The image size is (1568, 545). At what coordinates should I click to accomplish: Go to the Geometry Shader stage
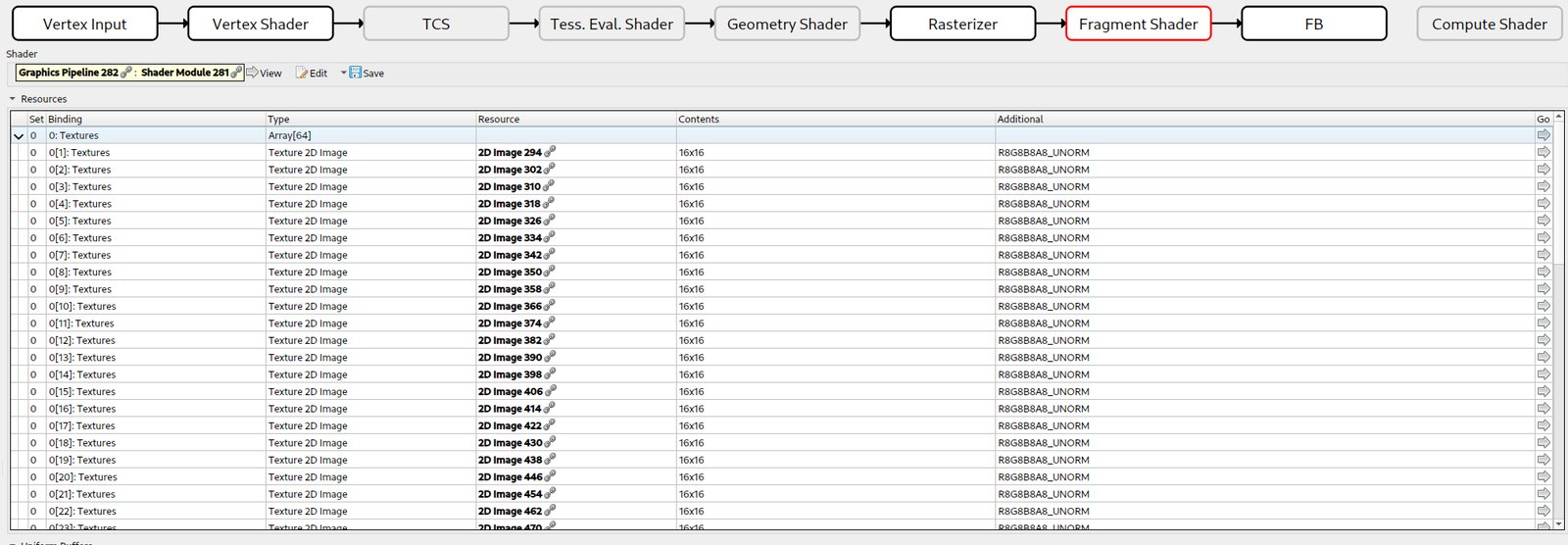[787, 24]
